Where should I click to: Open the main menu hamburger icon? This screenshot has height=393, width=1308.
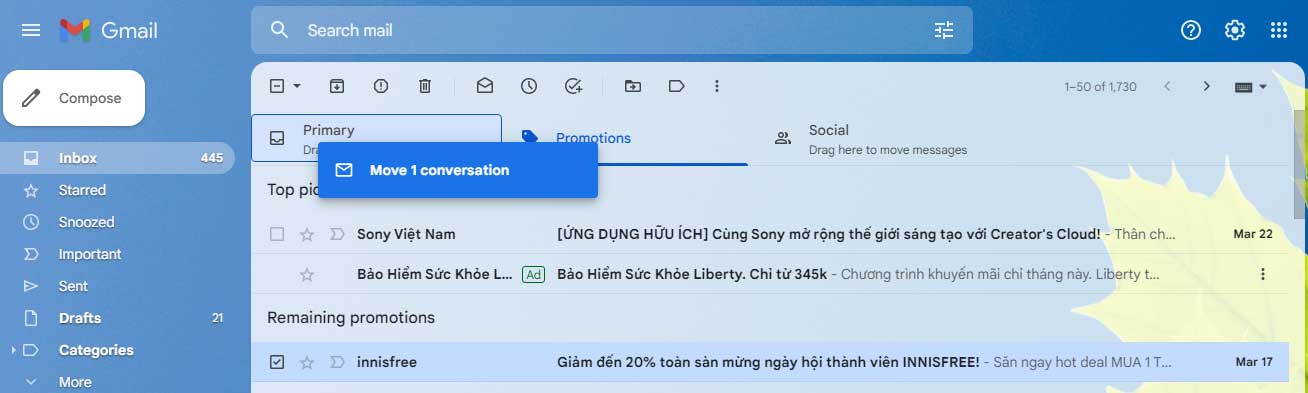coord(31,30)
